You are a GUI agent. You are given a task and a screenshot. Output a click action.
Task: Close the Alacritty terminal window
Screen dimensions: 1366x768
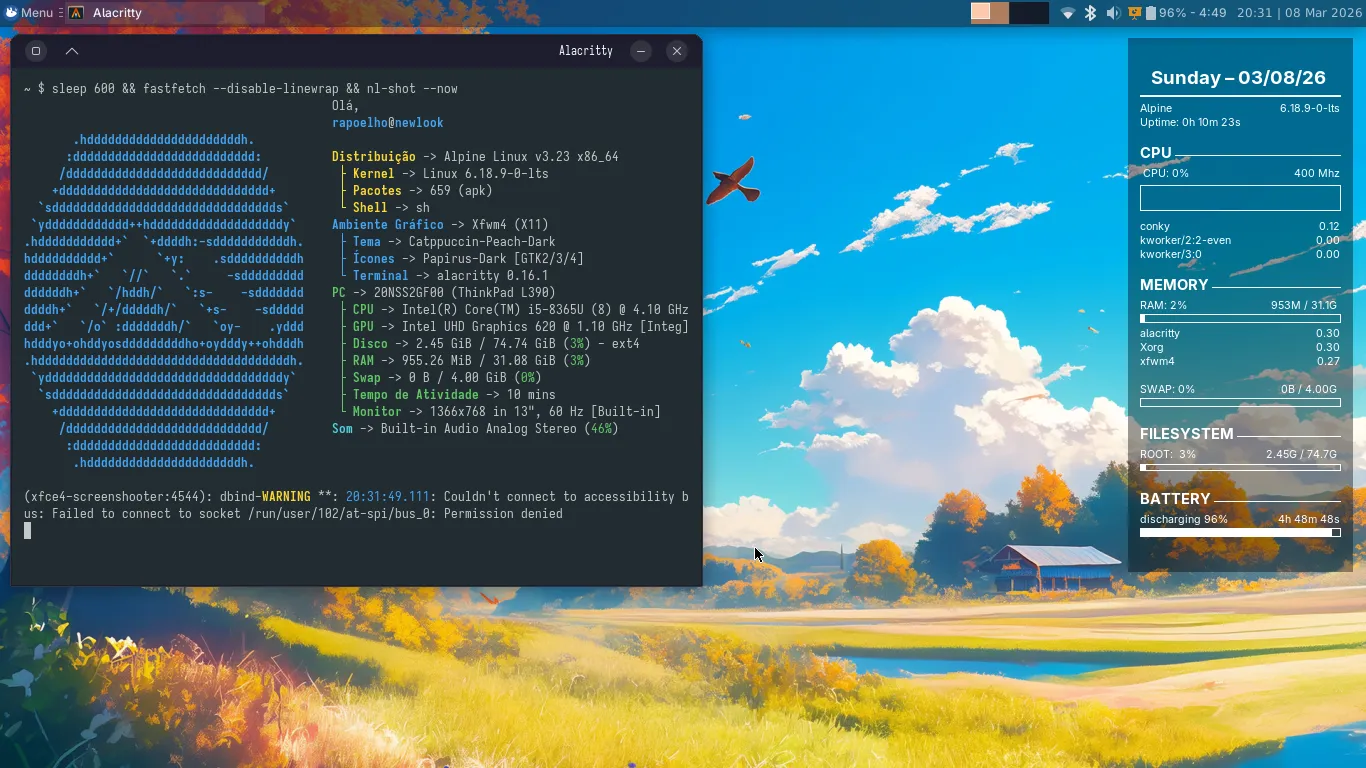click(677, 51)
